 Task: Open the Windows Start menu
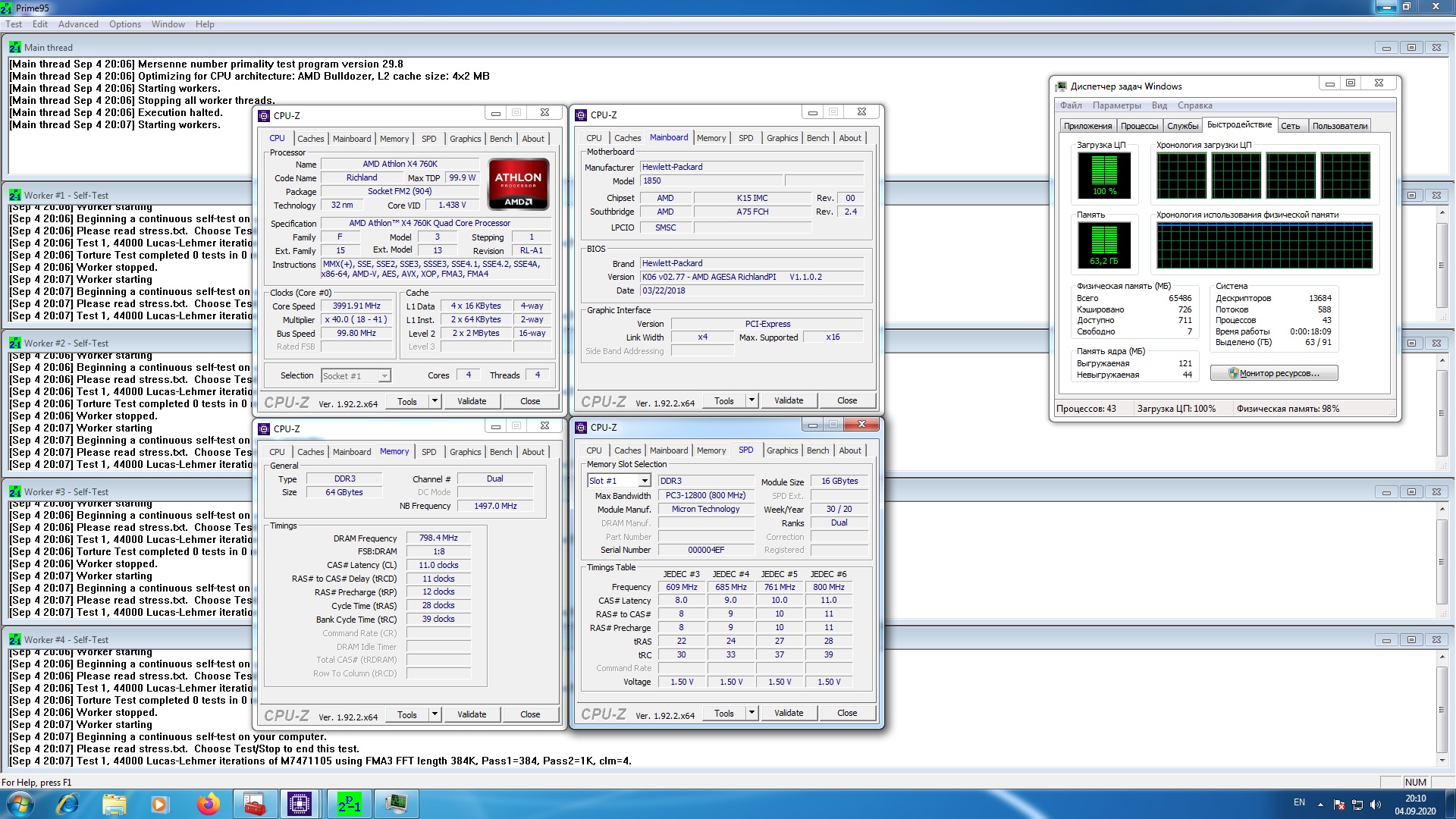tap(20, 803)
